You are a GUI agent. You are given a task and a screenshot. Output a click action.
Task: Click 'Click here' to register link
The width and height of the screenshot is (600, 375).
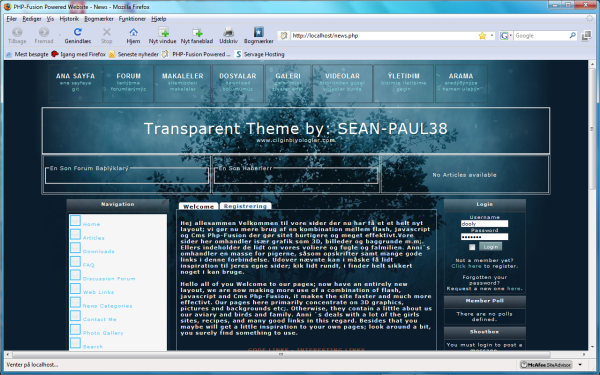click(466, 266)
